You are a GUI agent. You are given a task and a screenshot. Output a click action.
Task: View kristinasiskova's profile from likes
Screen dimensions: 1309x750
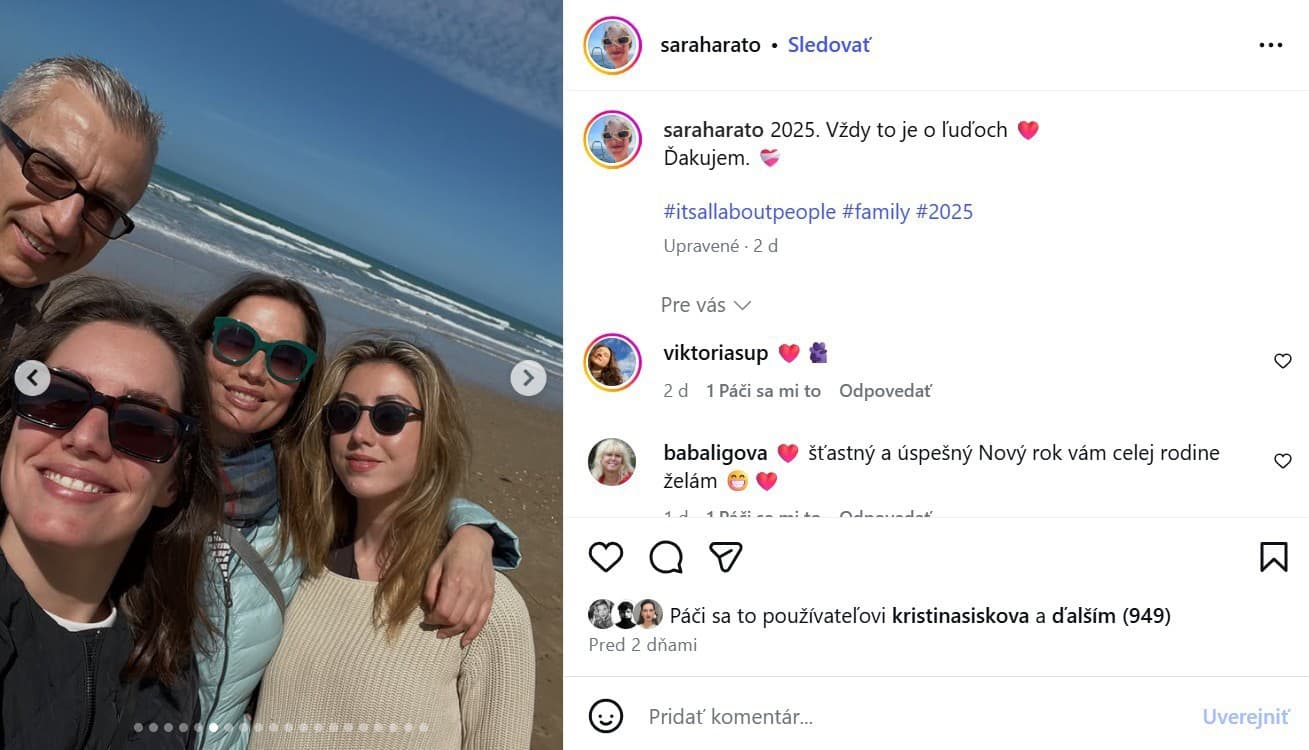960,616
